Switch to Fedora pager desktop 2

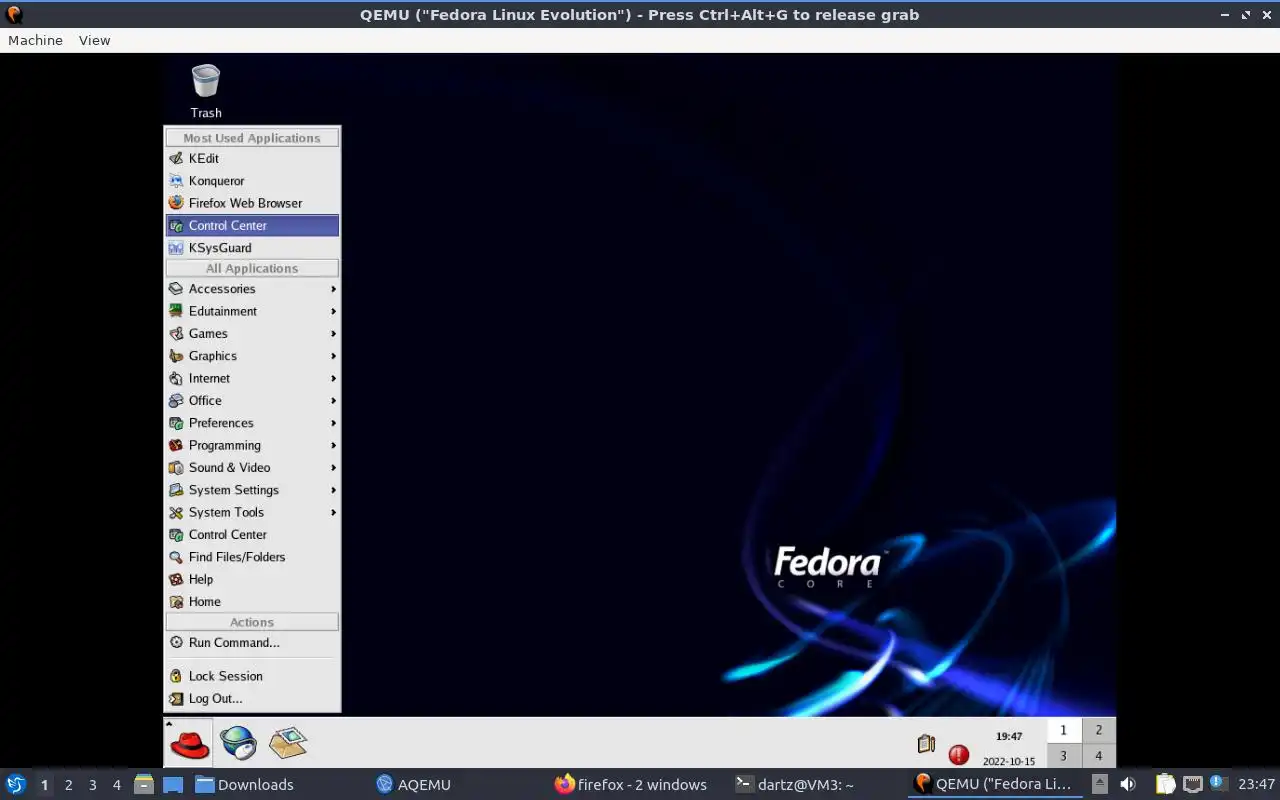pyautogui.click(x=1098, y=730)
